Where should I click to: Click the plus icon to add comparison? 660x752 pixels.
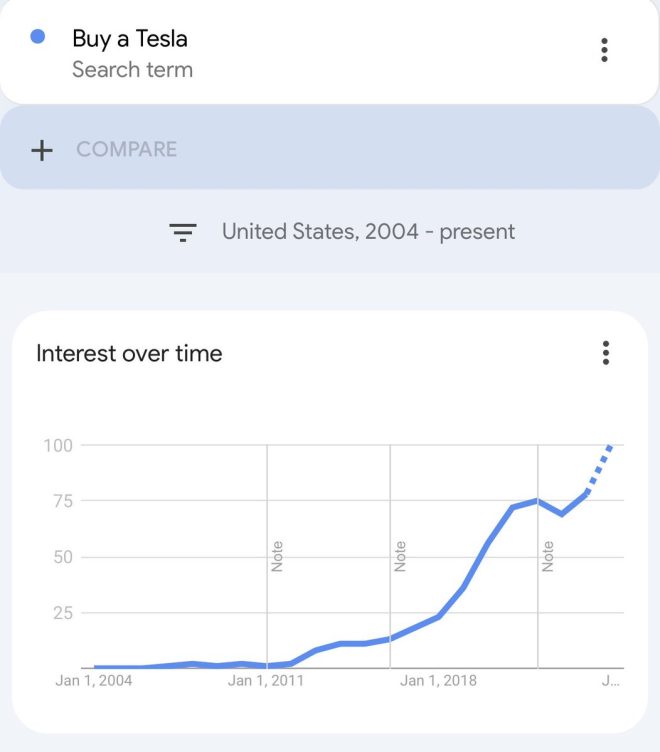pos(42,150)
